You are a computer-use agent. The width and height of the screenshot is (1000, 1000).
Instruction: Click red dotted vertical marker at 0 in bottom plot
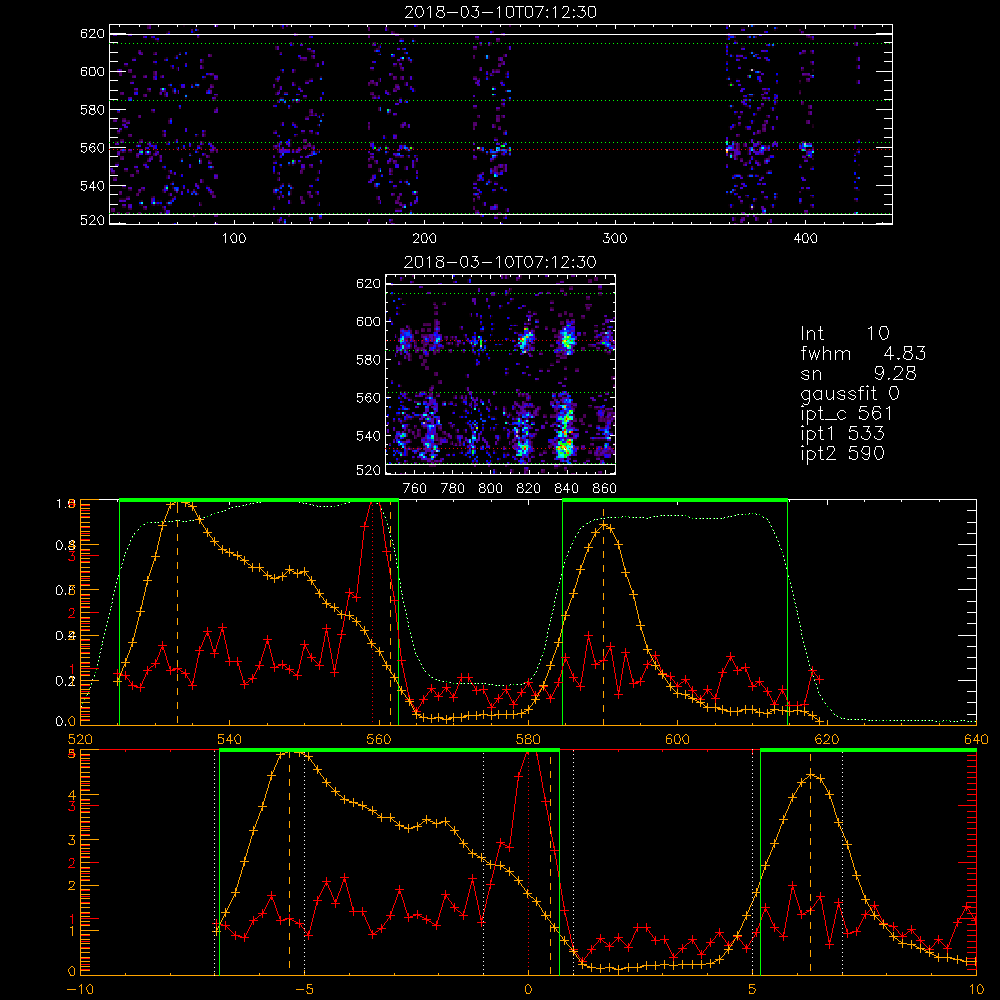tap(528, 864)
